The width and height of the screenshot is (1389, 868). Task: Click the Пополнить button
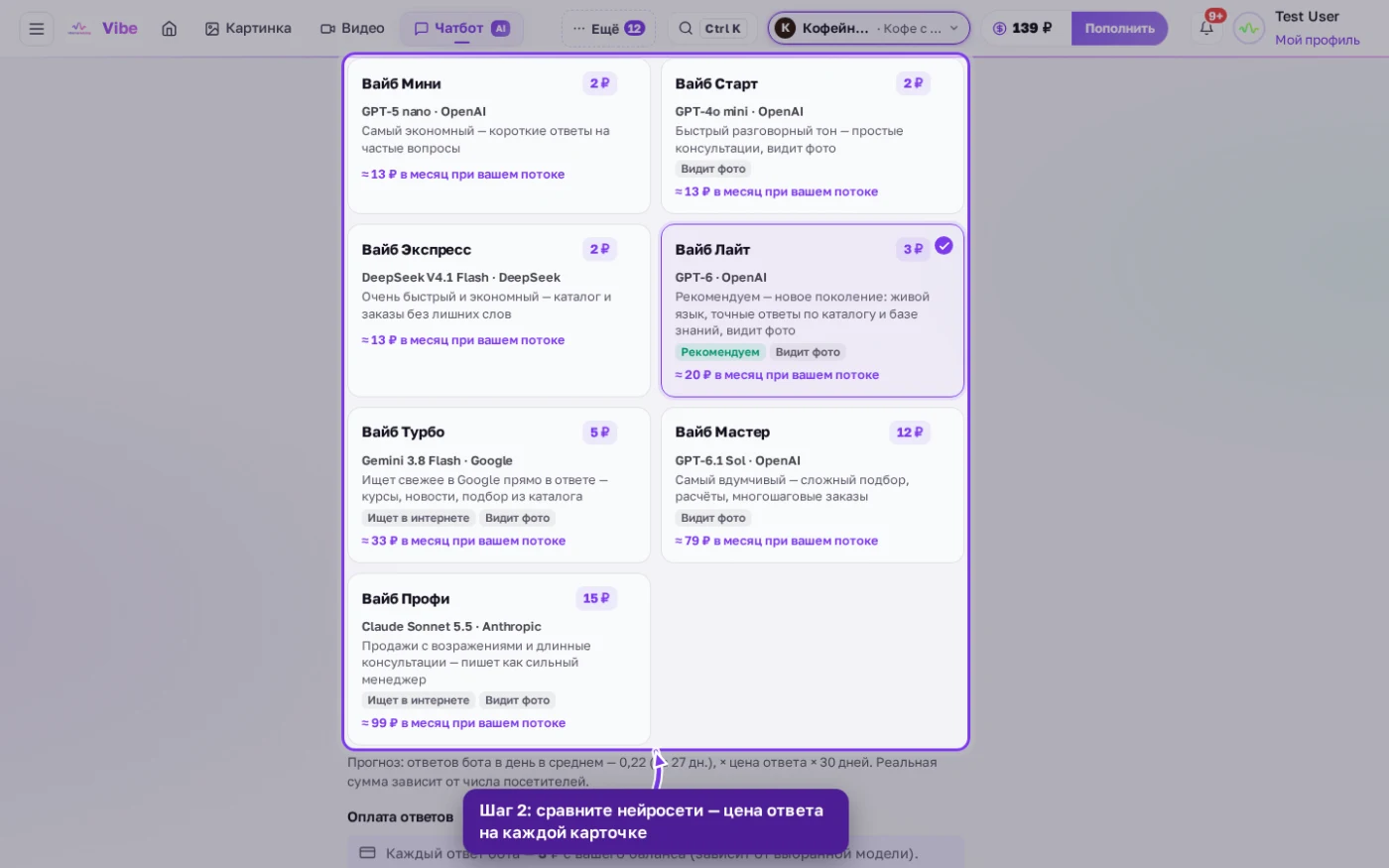coord(1119,29)
